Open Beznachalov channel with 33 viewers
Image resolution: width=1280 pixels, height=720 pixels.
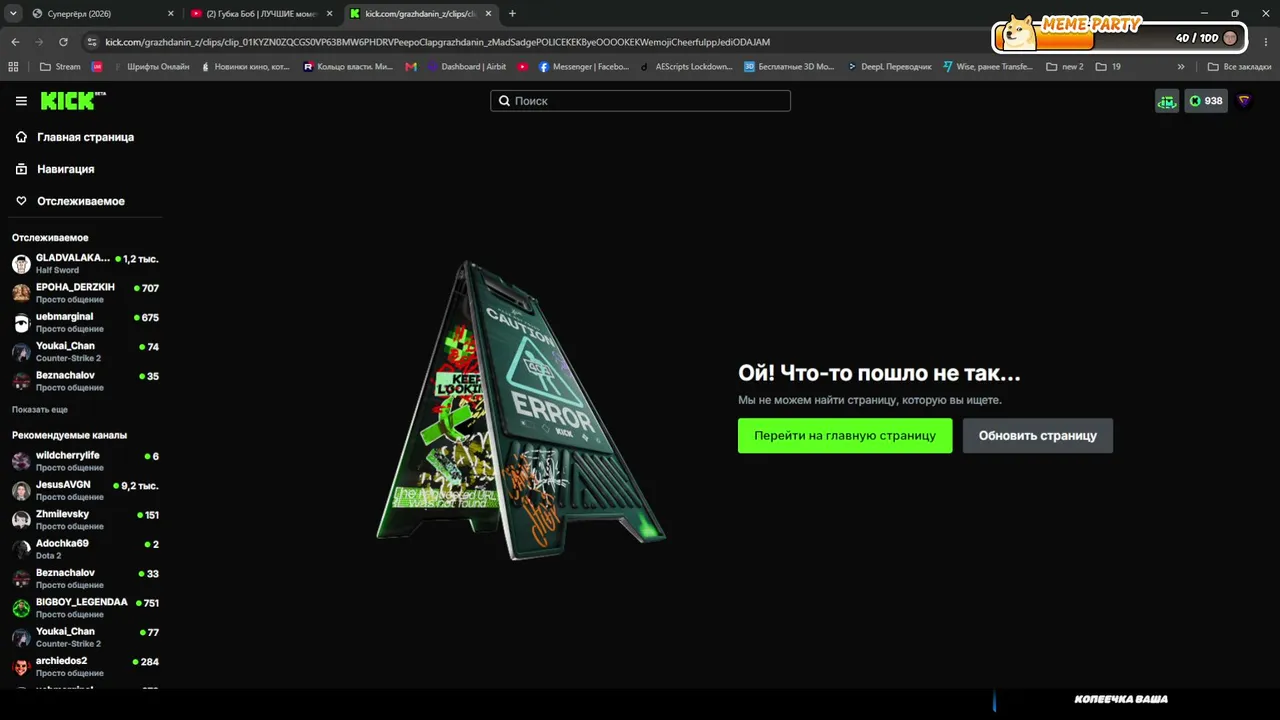click(85, 579)
